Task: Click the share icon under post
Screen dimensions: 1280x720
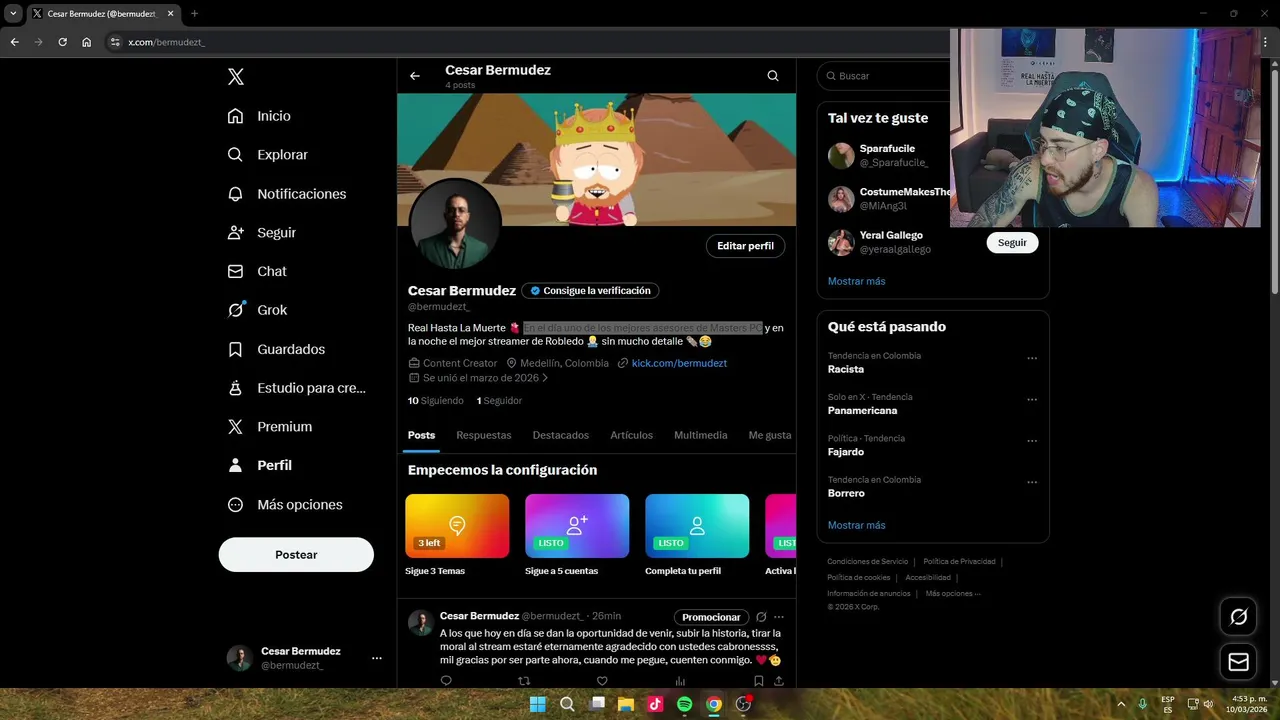Action: [778, 681]
